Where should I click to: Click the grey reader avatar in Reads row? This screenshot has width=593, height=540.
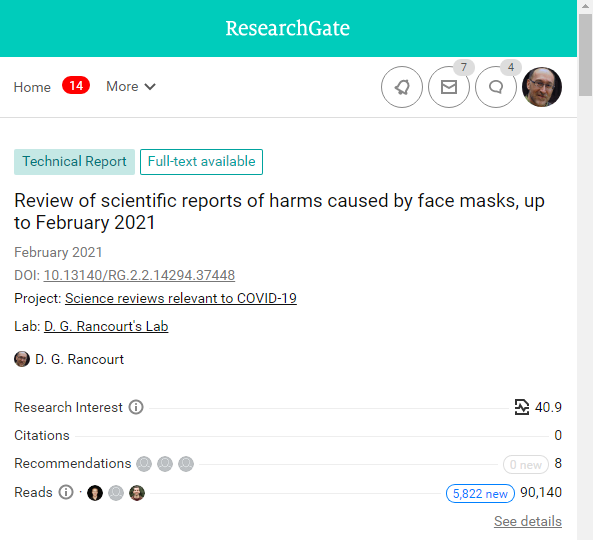pyautogui.click(x=116, y=493)
